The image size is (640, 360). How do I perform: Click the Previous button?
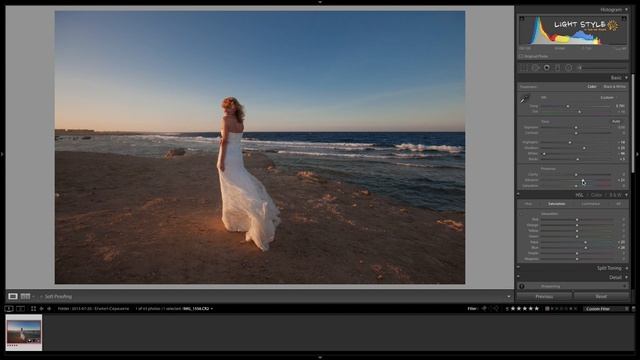tap(544, 296)
